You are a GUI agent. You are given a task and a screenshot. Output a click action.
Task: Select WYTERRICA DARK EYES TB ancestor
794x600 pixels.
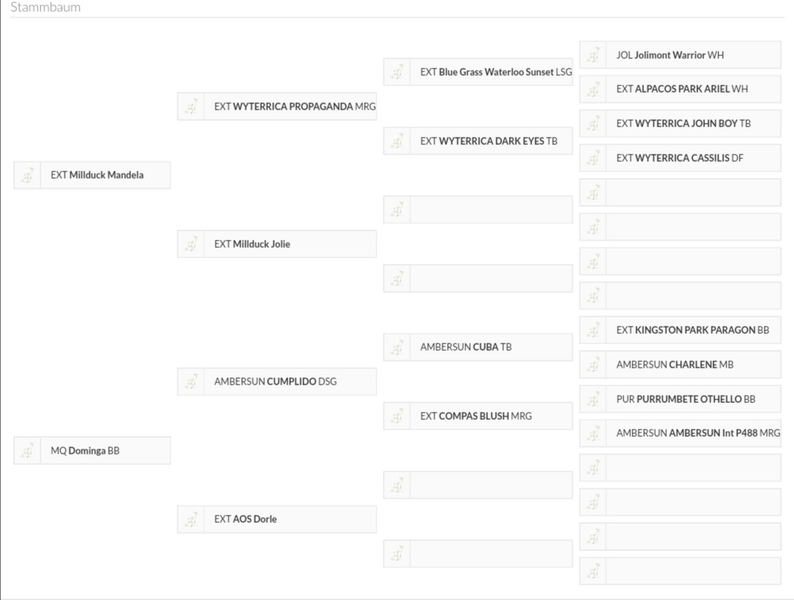click(488, 141)
